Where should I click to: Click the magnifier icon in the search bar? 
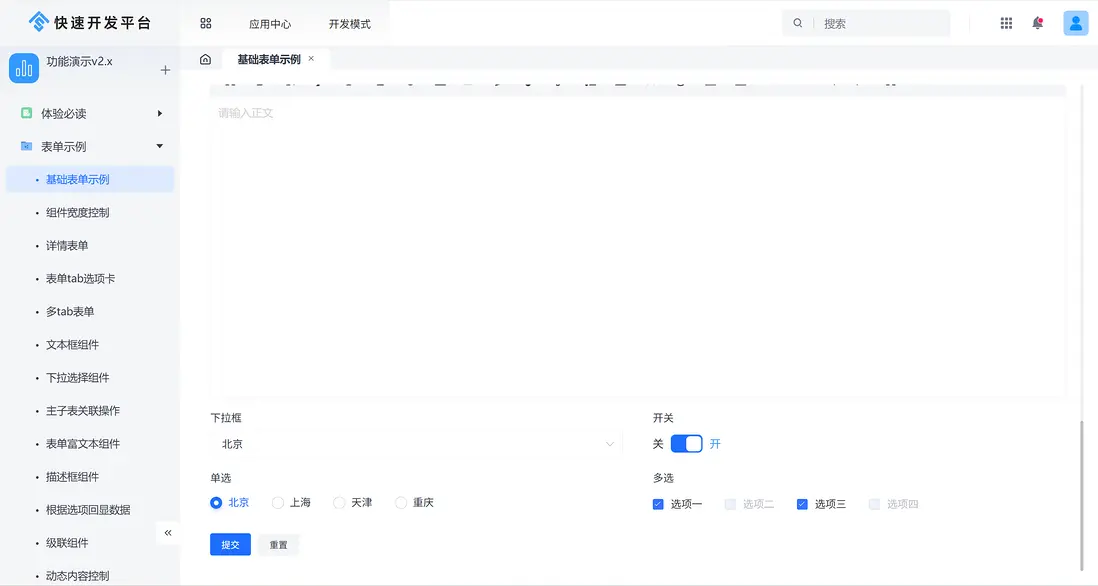point(797,22)
